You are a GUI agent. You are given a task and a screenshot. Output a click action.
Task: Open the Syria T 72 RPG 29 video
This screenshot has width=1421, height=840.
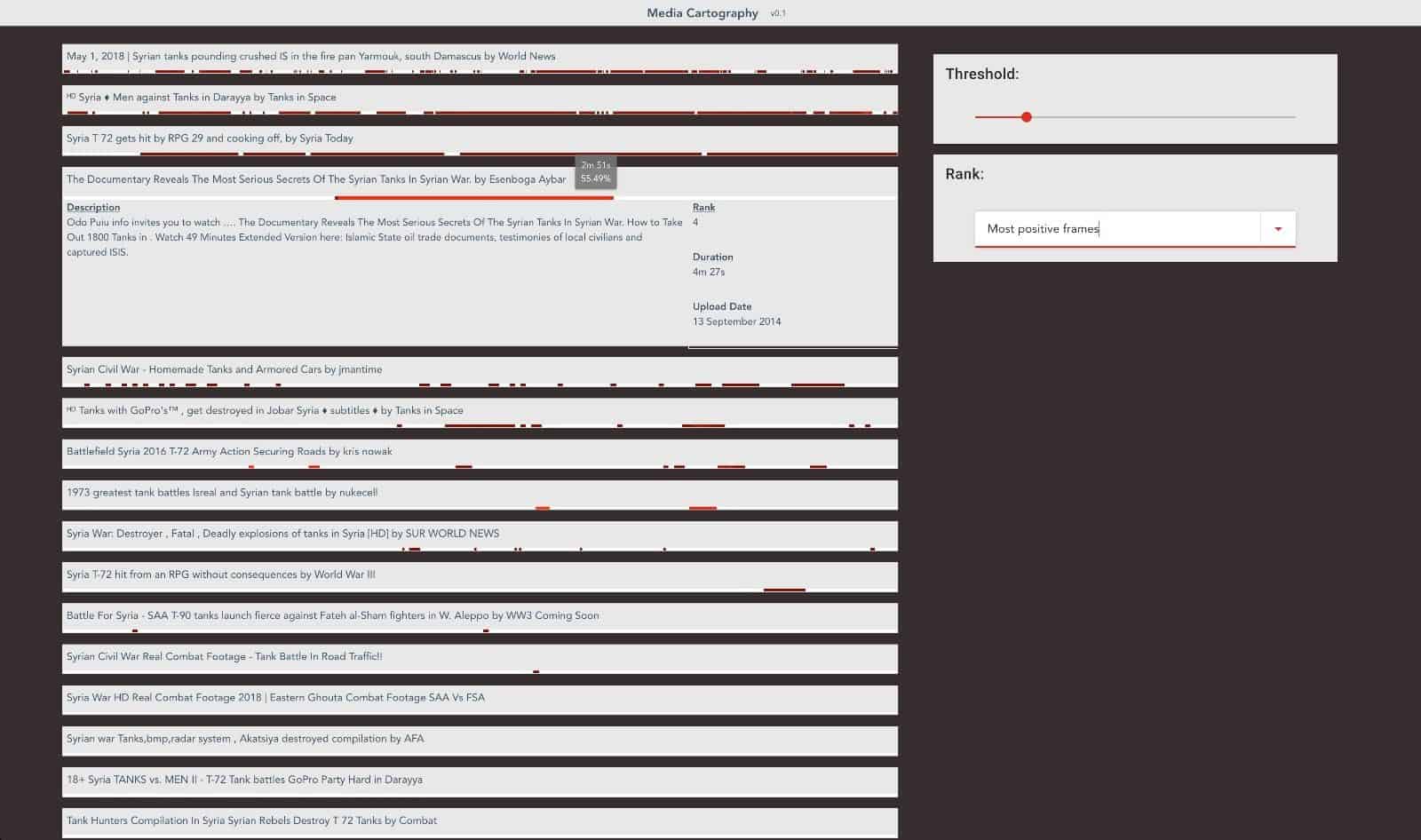point(209,139)
